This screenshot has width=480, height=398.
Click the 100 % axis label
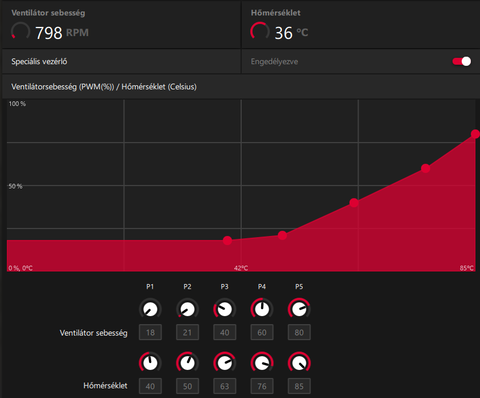pyautogui.click(x=17, y=104)
